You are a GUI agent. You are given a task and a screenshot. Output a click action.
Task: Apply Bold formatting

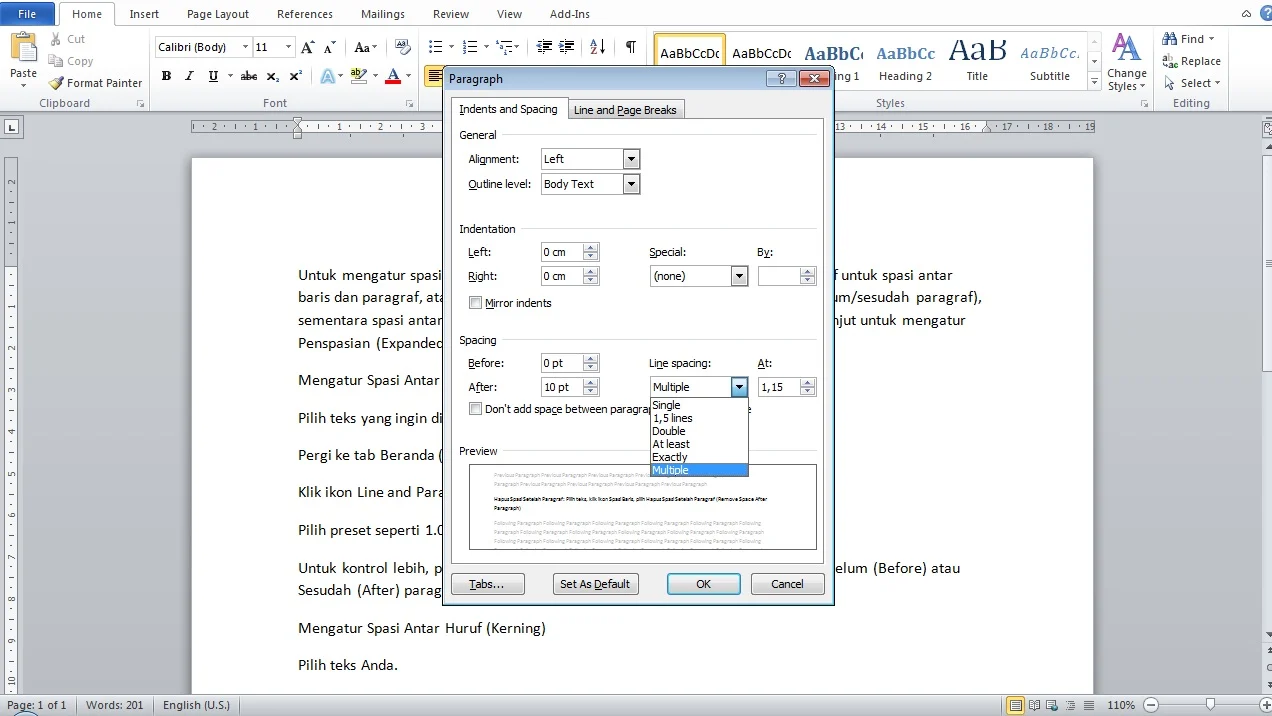coord(166,76)
